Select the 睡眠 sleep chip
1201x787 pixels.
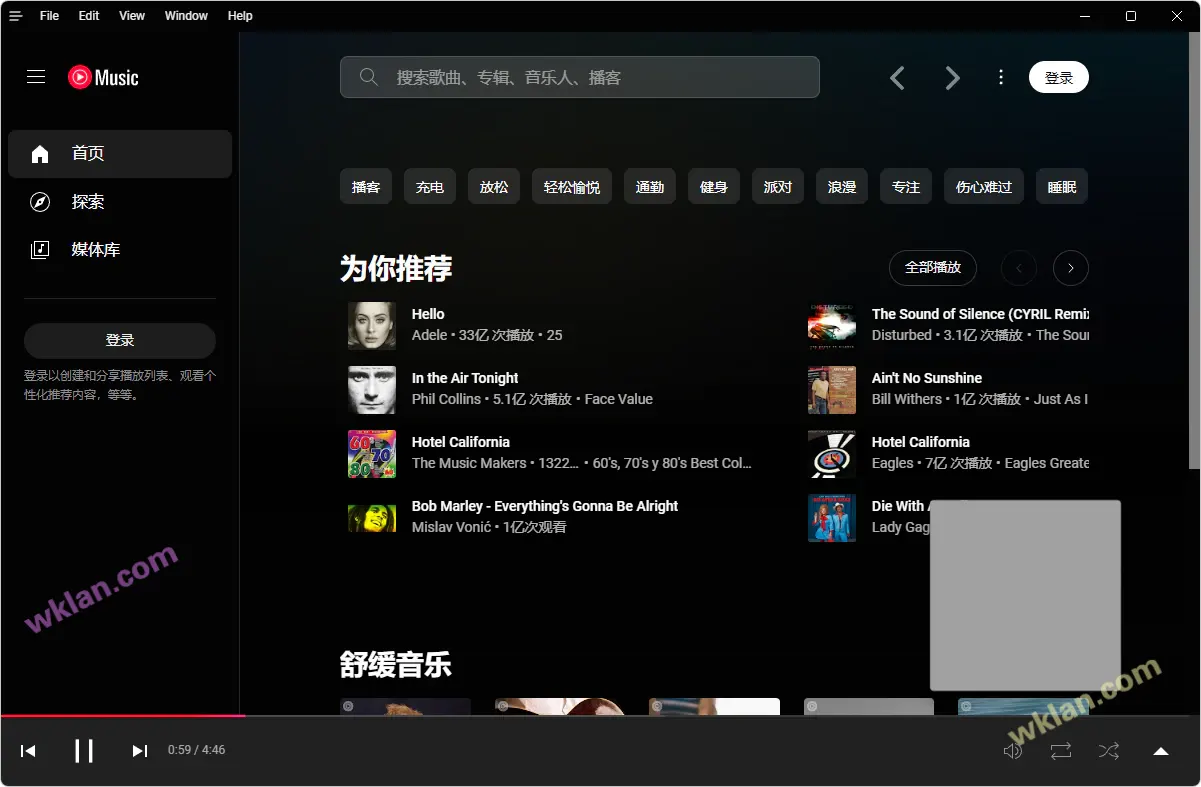[1062, 187]
